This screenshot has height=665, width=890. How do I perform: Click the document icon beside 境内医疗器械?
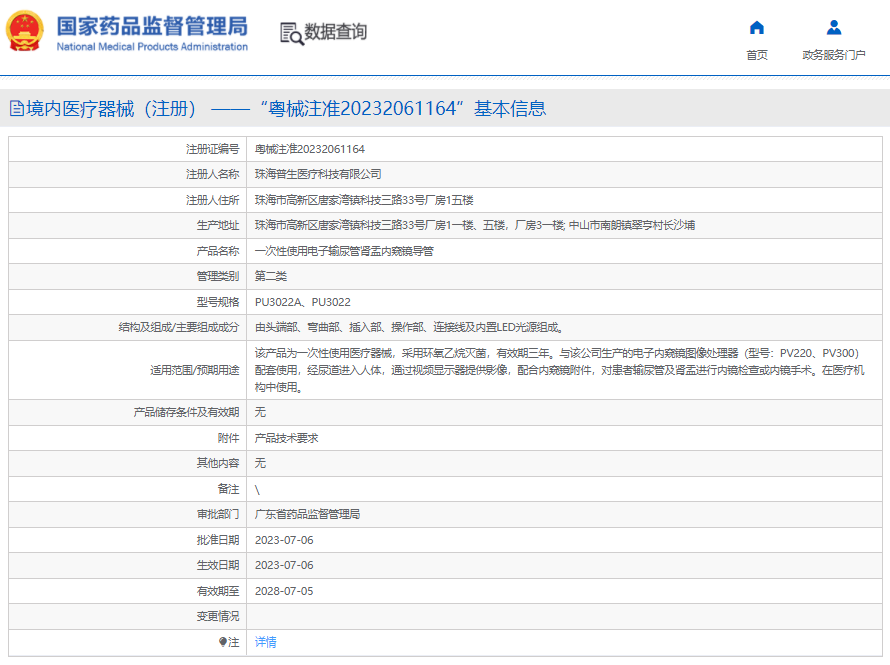pos(17,108)
